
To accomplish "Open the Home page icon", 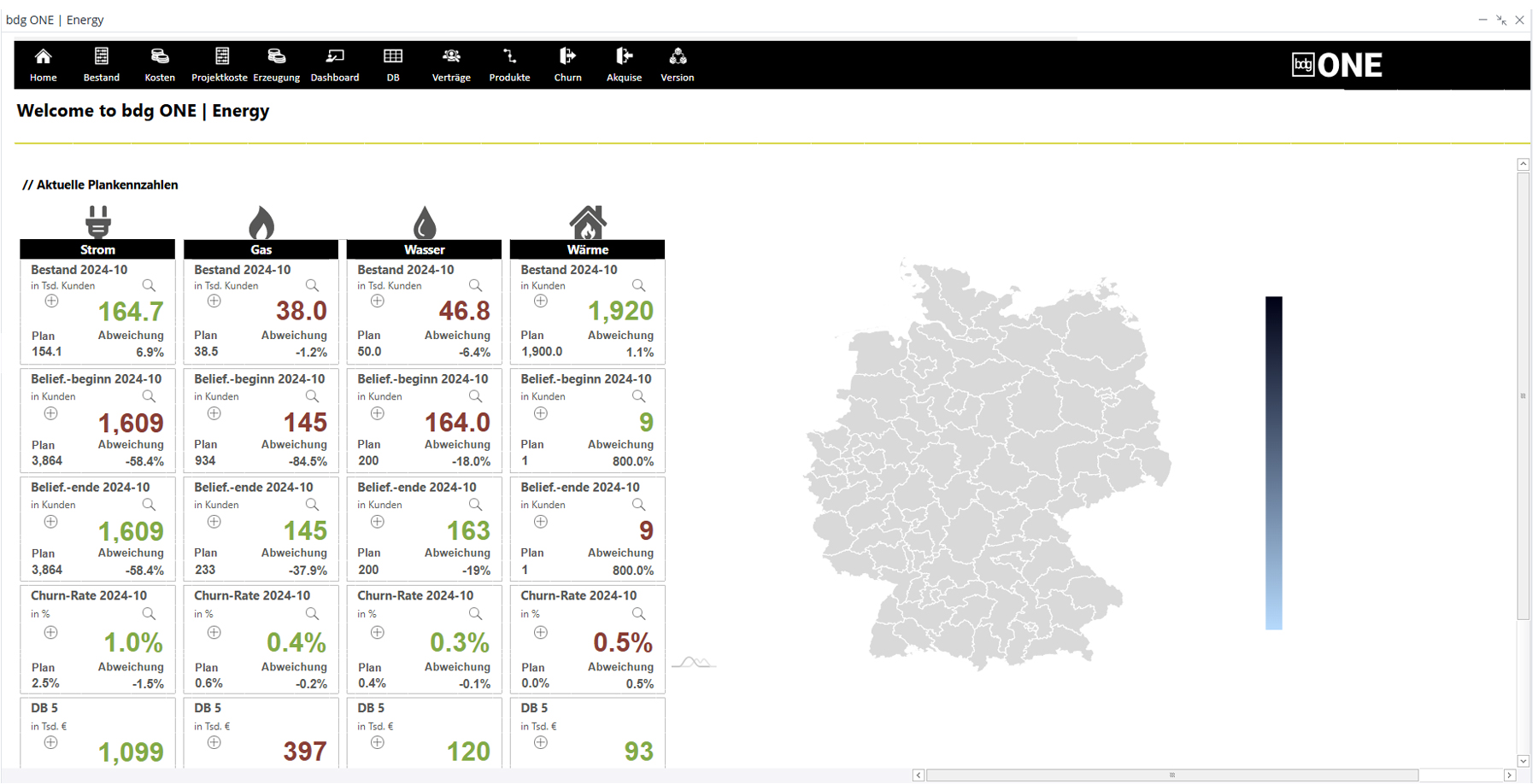I will [x=43, y=57].
